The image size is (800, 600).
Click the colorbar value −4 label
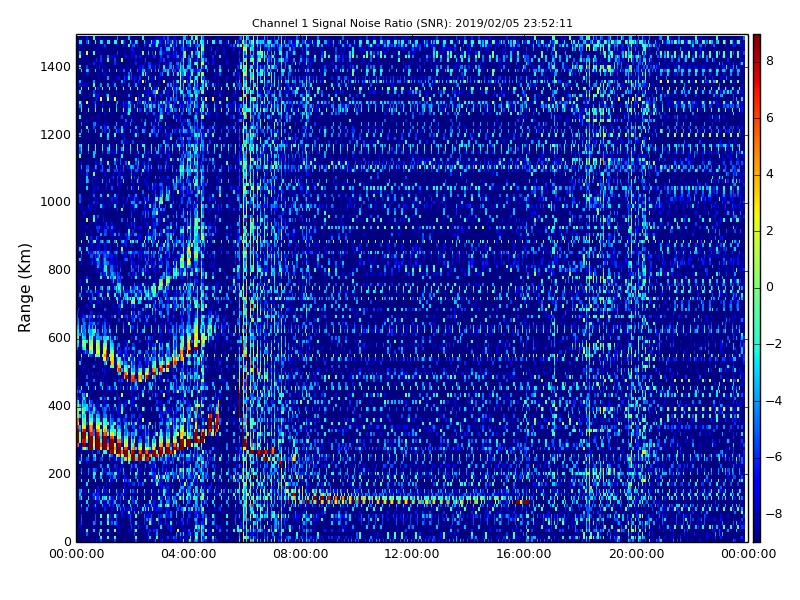click(774, 401)
